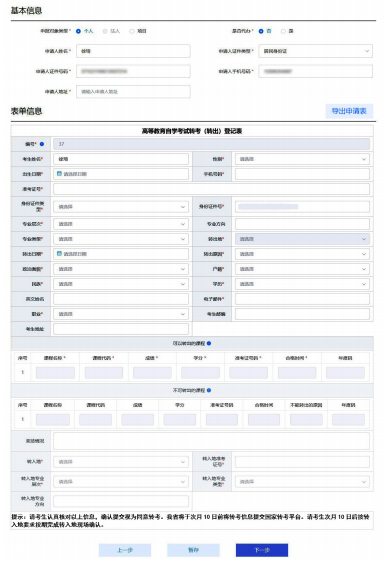Image resolution: width=389 pixels, height=575 pixels.
Task: Click the 准考证号 input field
Action: (x=211, y=189)
